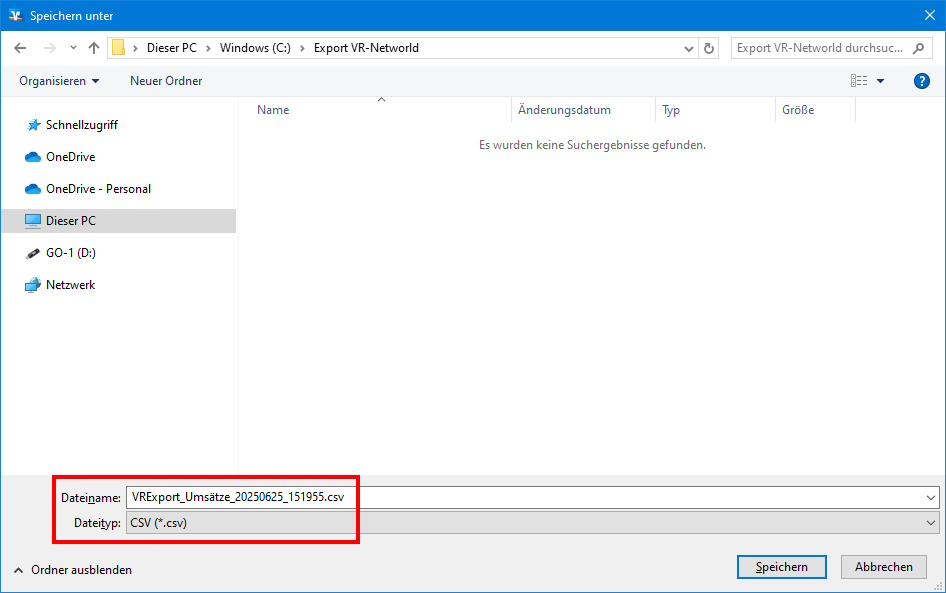Sort by the Name column
Screen dimensions: 946x593
click(x=273, y=110)
